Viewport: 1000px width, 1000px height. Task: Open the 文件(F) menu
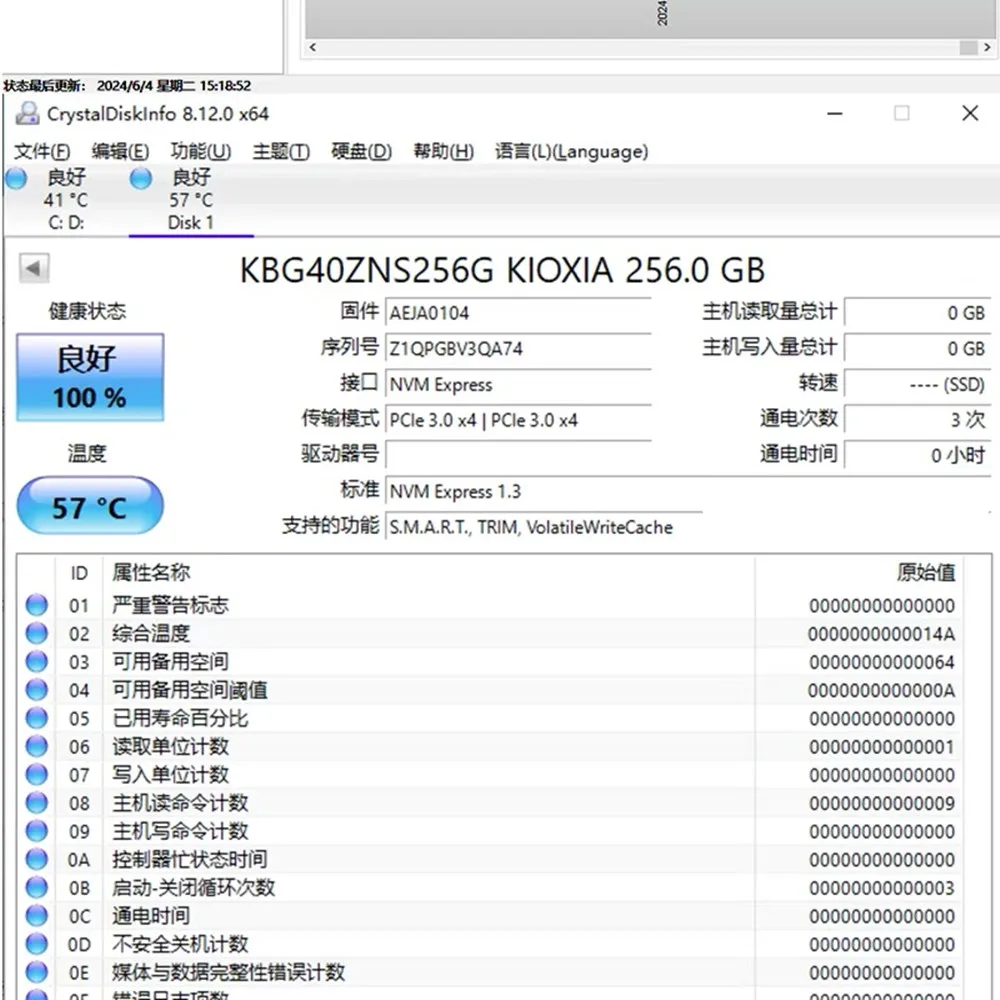[x=42, y=152]
